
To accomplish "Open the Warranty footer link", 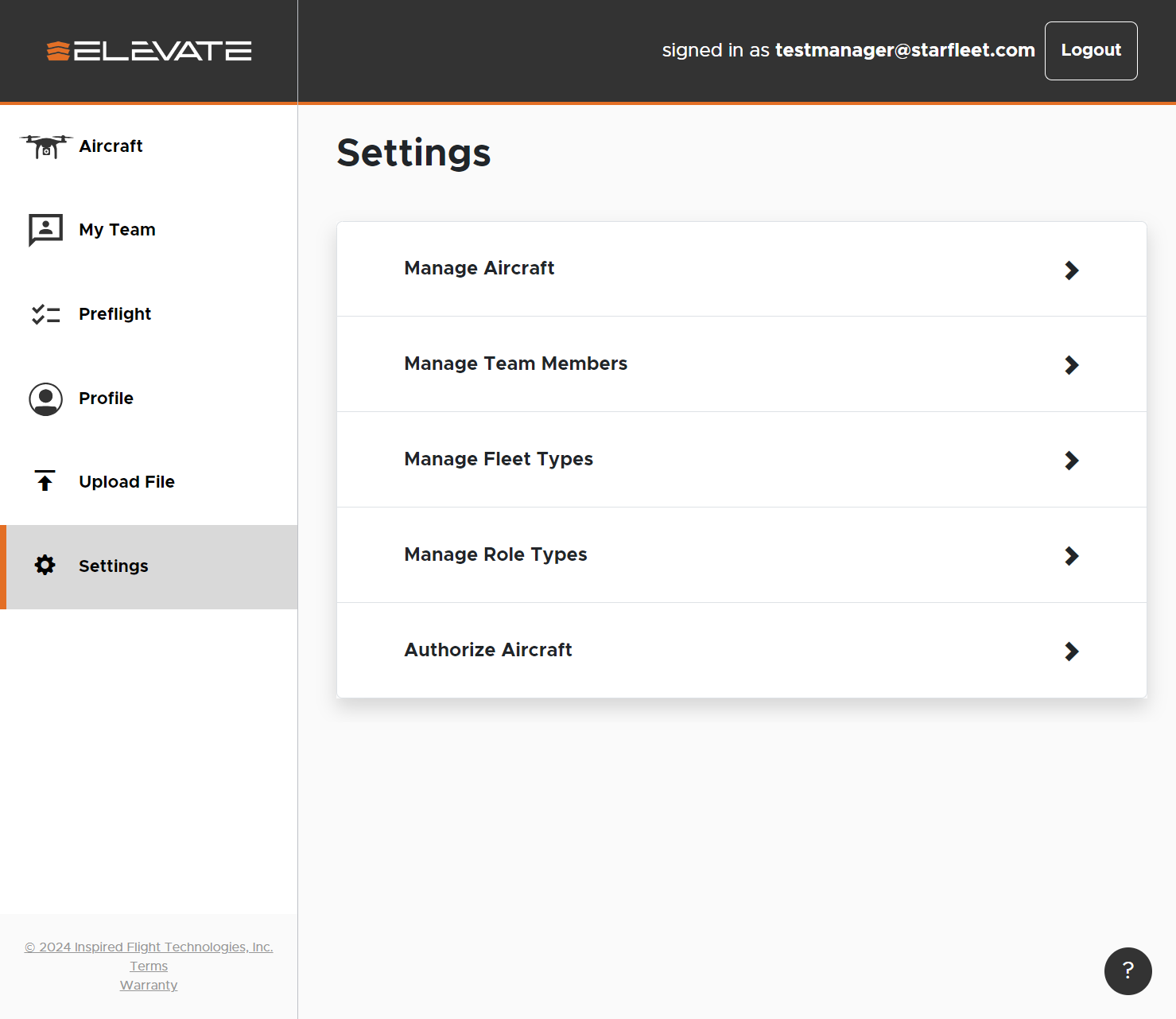I will tap(149, 986).
